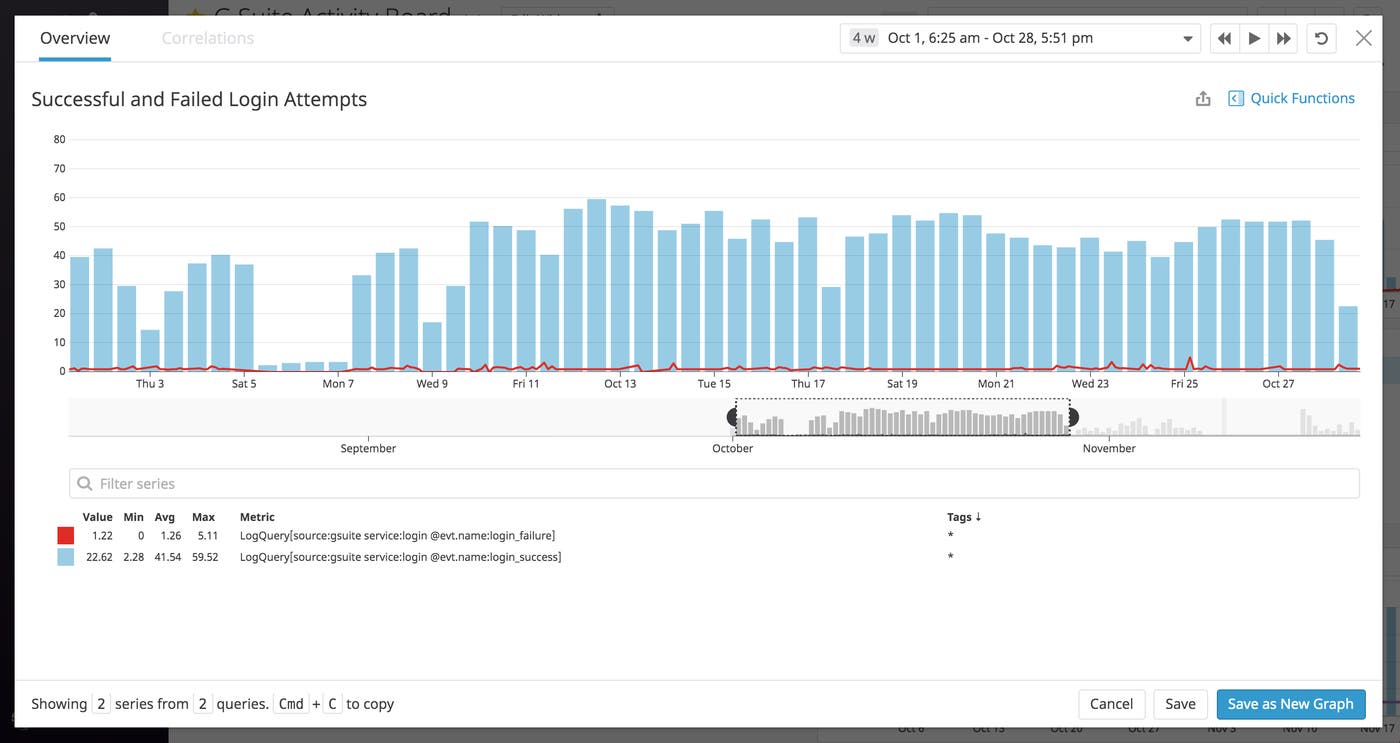Click the export share icon
1400x743 pixels.
coord(1203,98)
